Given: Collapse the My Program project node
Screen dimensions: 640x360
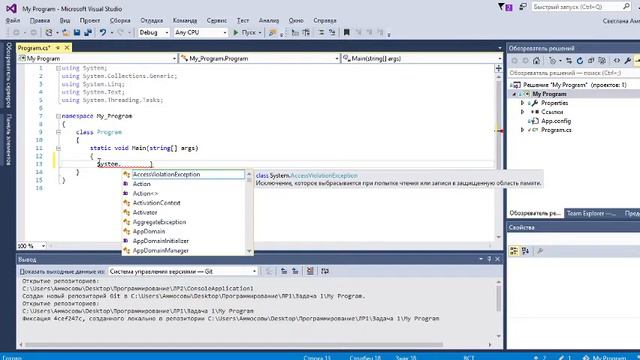Looking at the screenshot, I should click(514, 94).
